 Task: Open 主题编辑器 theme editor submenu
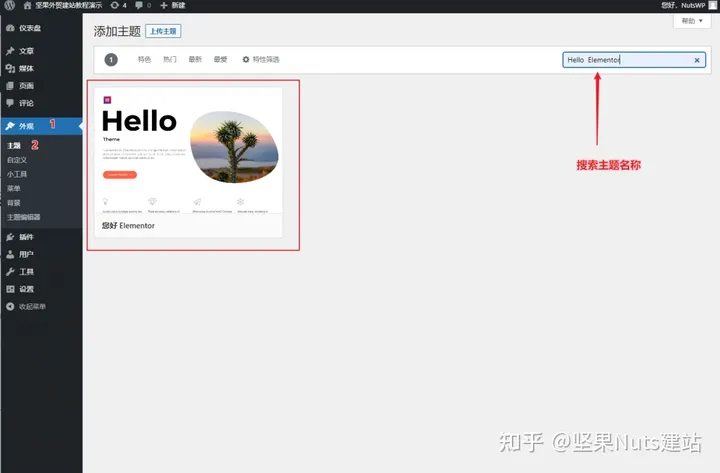pyautogui.click(x=23, y=217)
